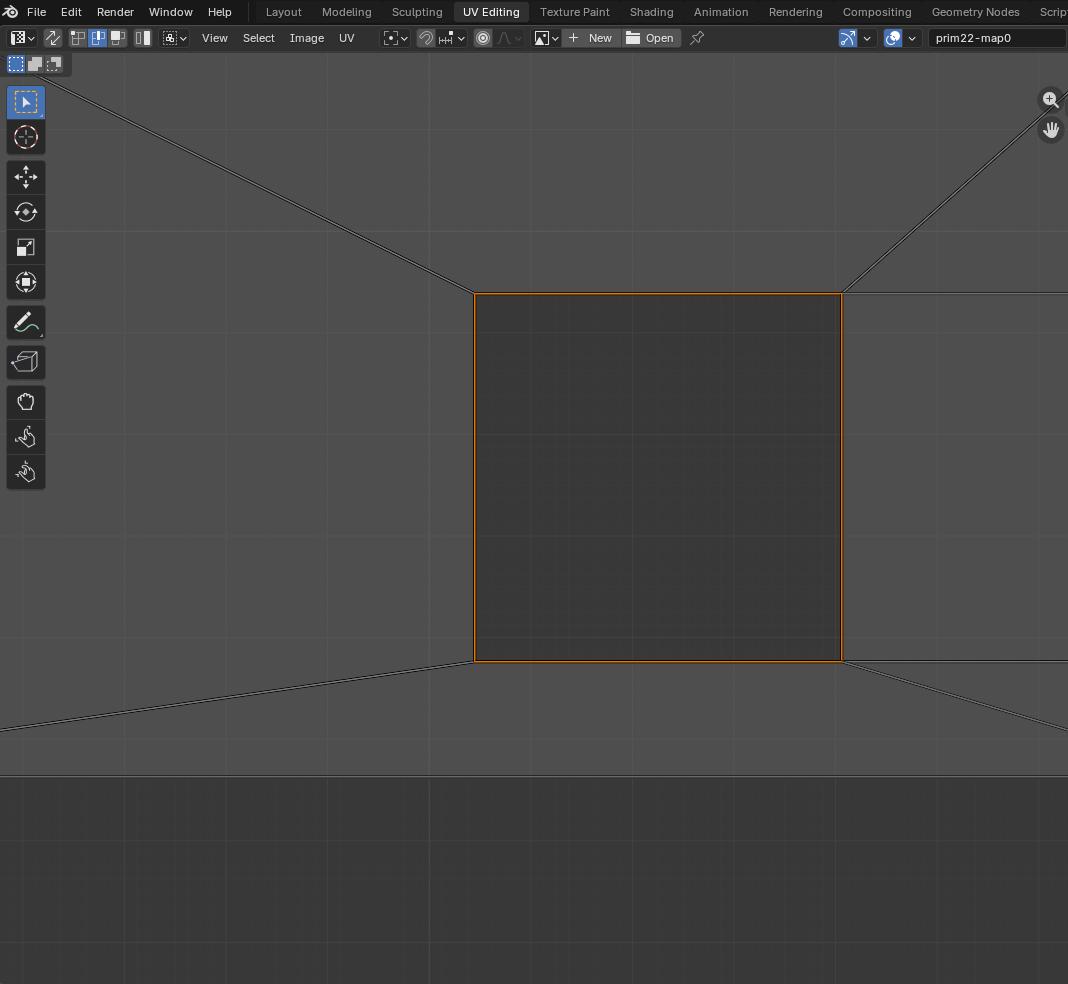Image resolution: width=1068 pixels, height=984 pixels.
Task: Open the Edit menu
Action: pyautogui.click(x=71, y=12)
